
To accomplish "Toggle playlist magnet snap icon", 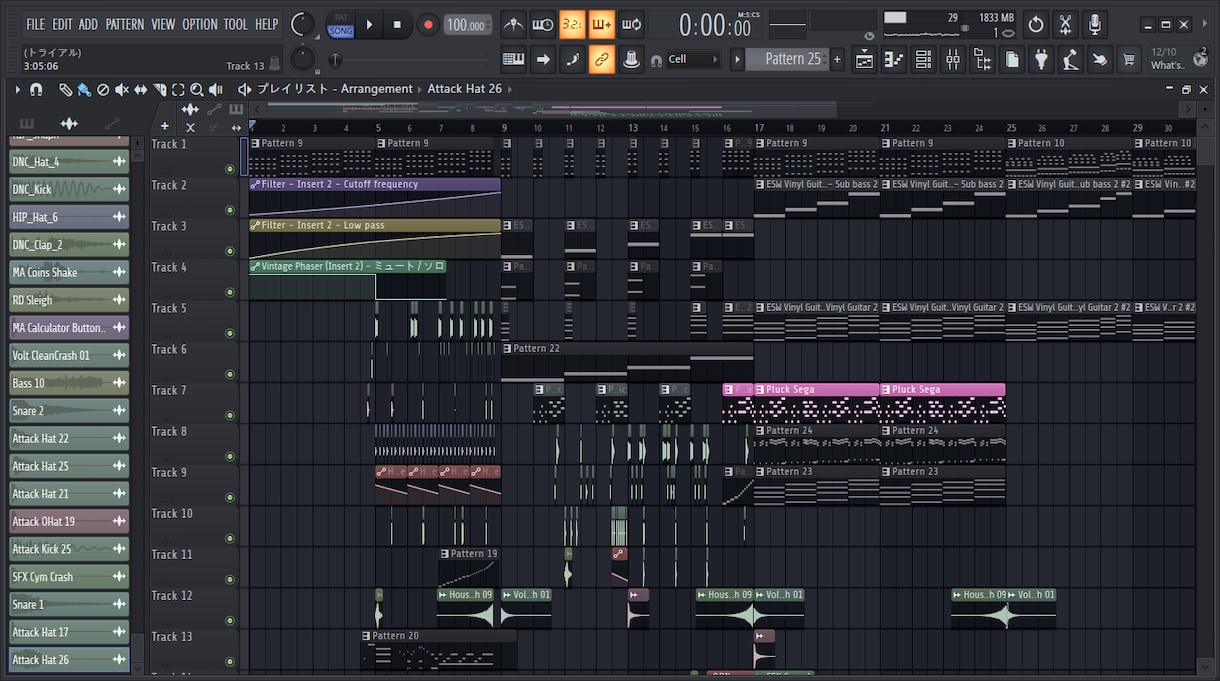I will (36, 89).
